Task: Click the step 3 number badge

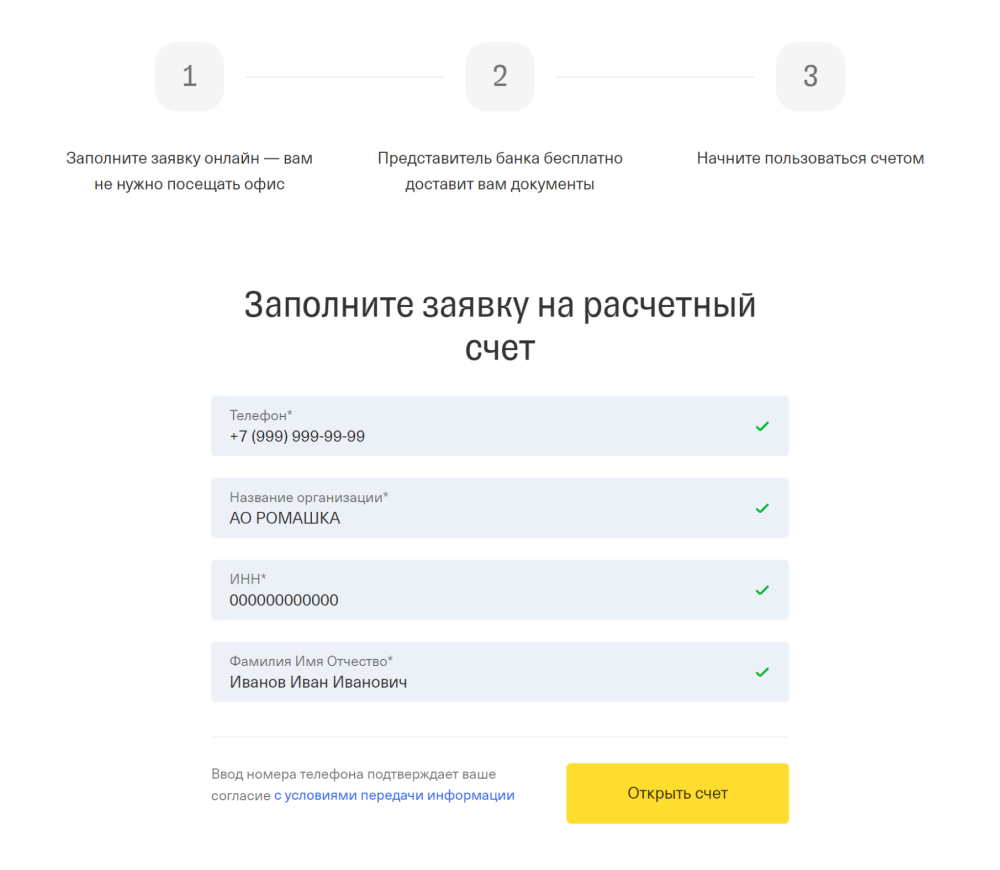Action: 810,76
